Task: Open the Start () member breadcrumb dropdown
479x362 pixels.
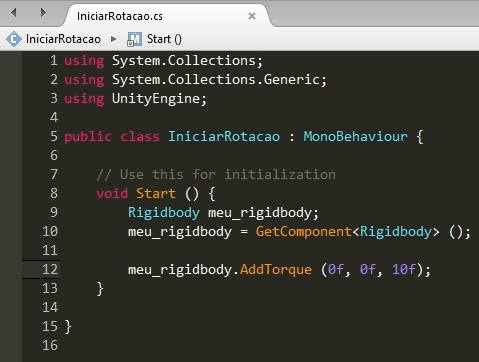Action: [x=164, y=39]
